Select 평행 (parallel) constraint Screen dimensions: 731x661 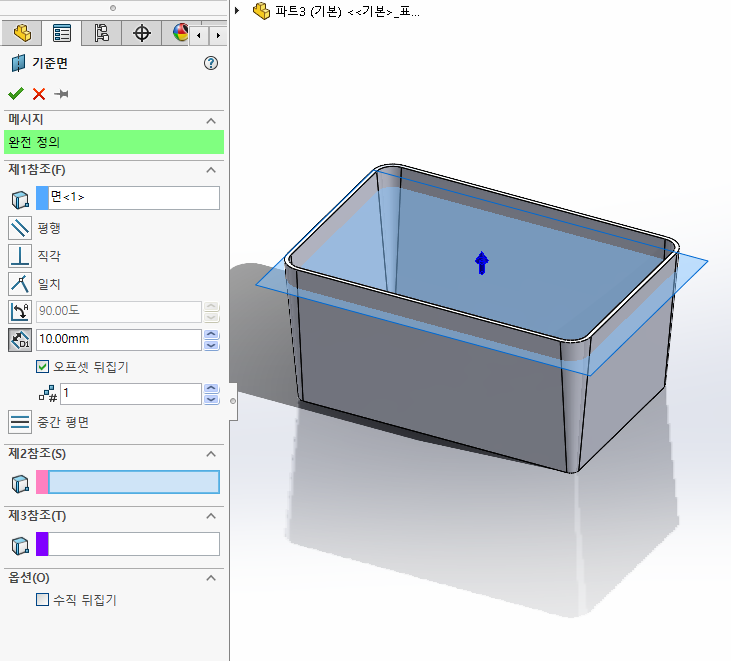coord(20,228)
